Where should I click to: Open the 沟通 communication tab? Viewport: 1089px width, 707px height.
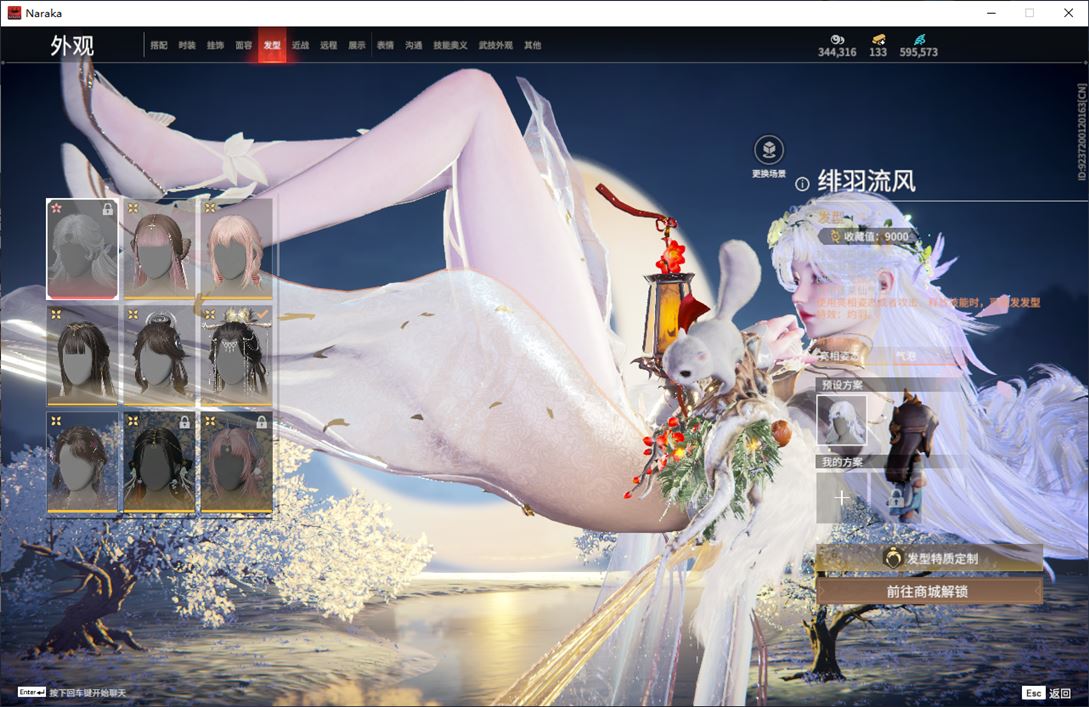pyautogui.click(x=414, y=45)
